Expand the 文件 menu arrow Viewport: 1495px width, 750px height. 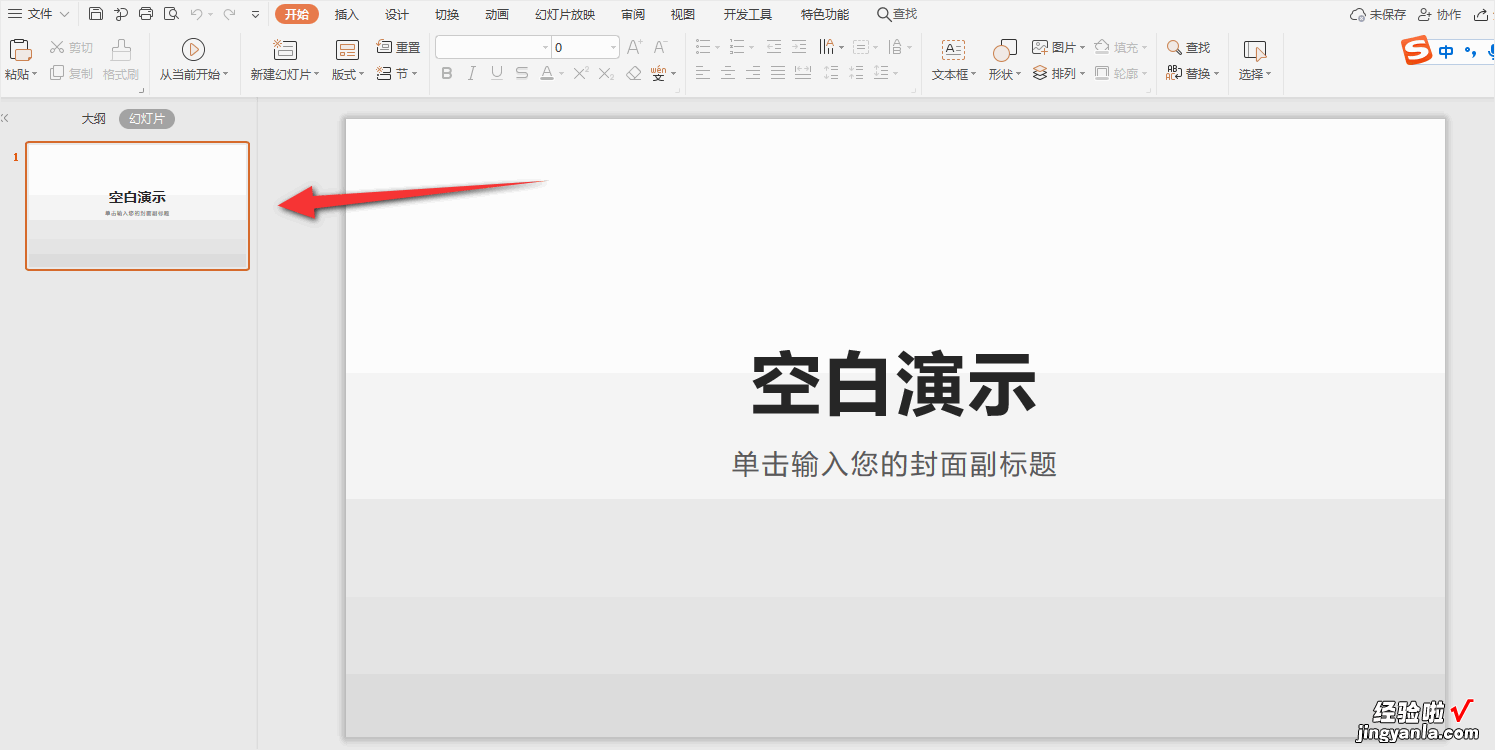[x=64, y=14]
